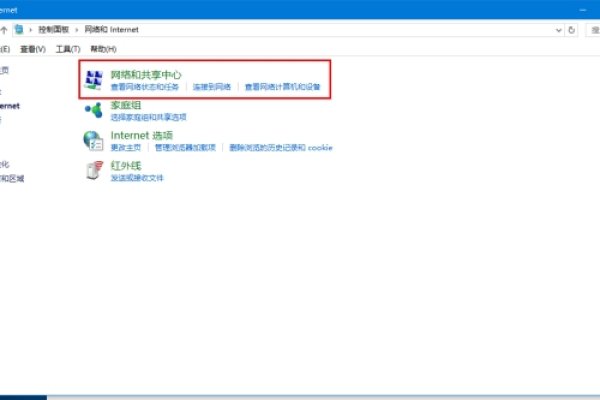
Task: Open 查看网络计算机和设备 link
Action: pyautogui.click(x=282, y=87)
